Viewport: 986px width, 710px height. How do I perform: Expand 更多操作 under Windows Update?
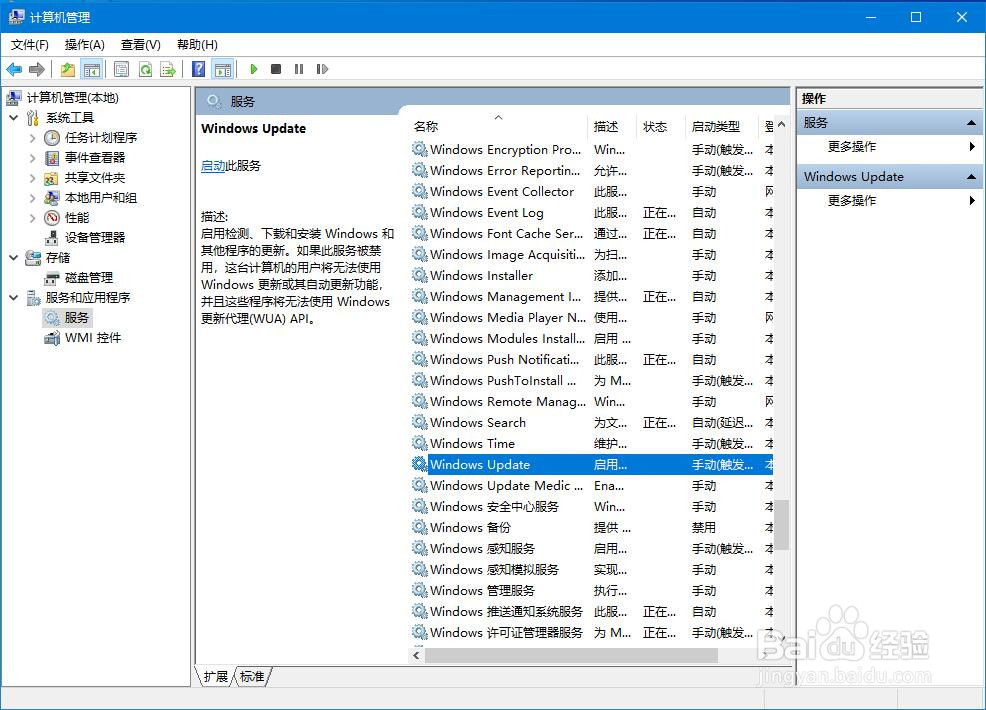click(889, 200)
